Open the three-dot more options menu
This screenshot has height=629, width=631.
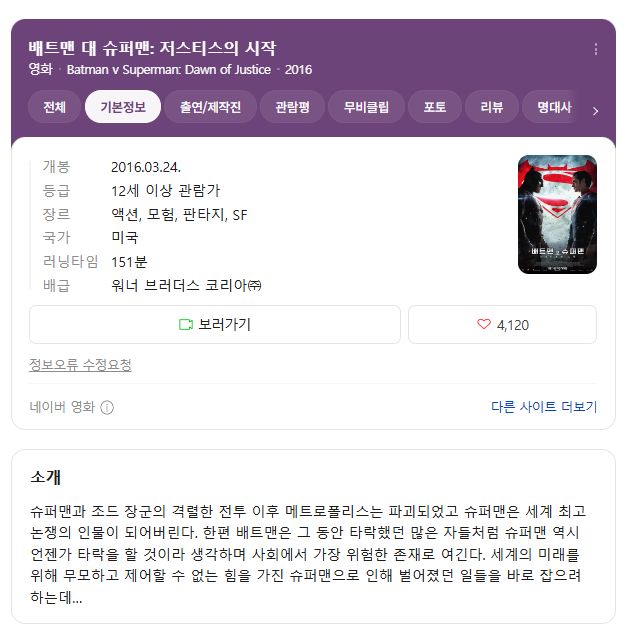[x=596, y=49]
